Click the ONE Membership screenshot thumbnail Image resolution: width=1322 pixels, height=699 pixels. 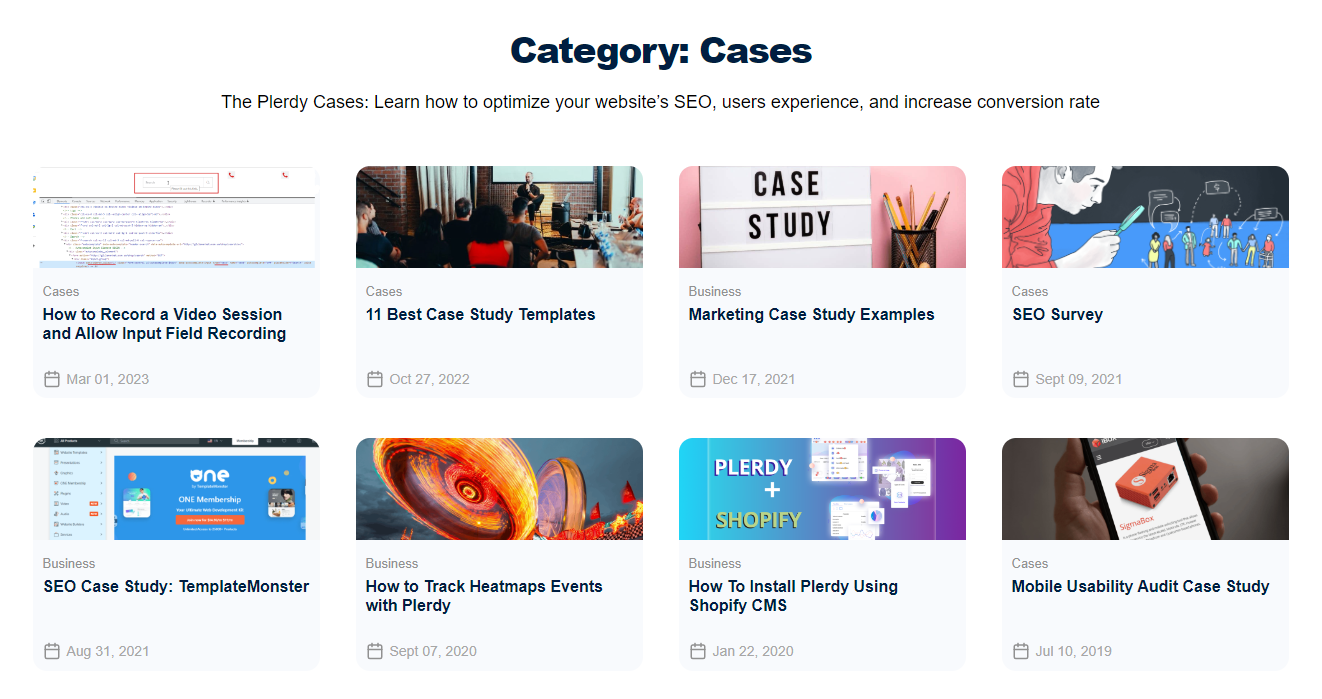176,489
